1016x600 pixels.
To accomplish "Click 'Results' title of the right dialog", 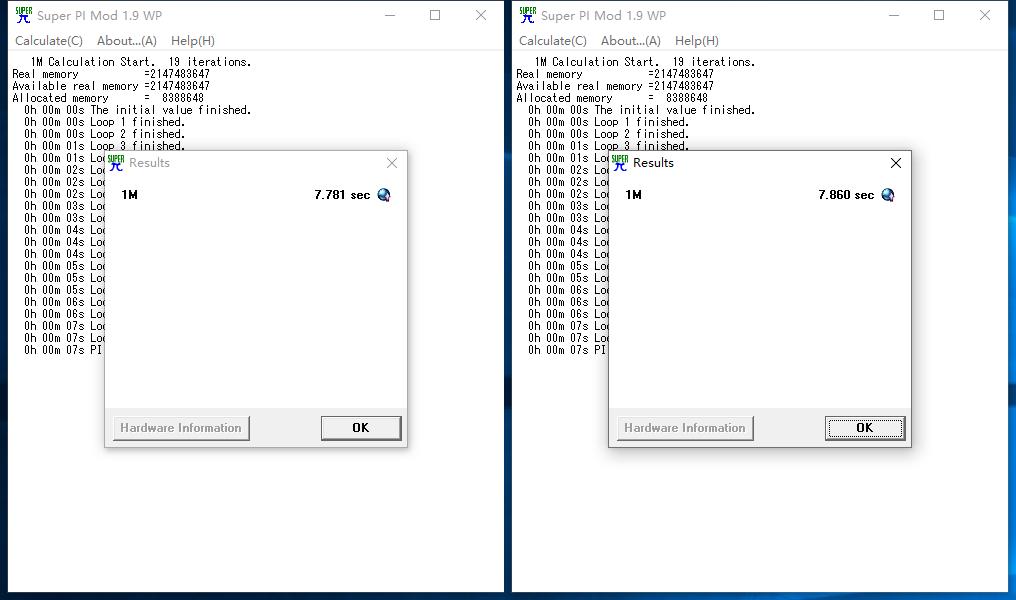I will click(x=653, y=163).
